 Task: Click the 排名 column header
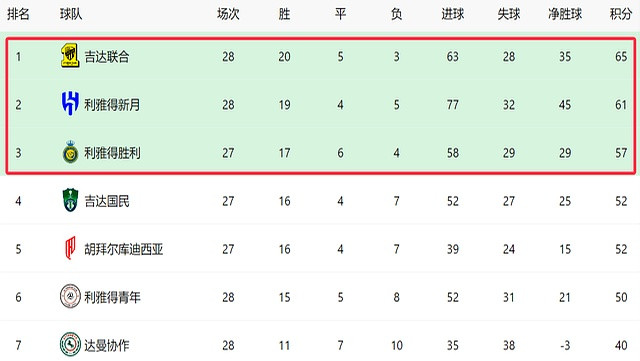[x=18, y=14]
